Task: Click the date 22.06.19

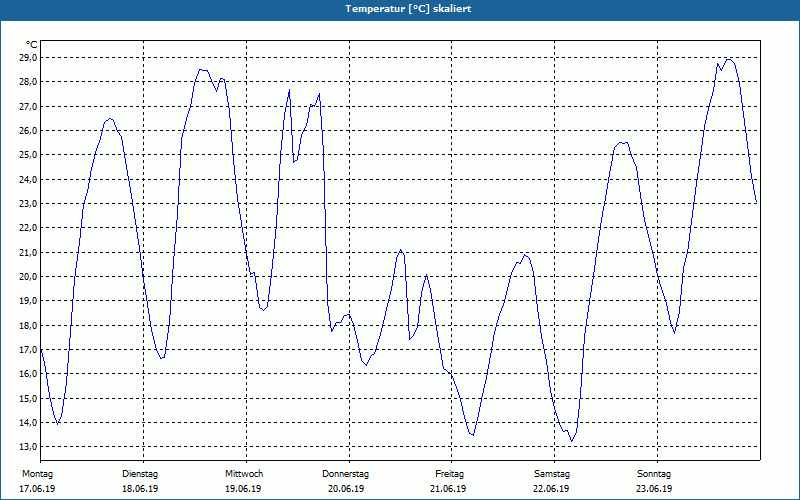Action: (x=551, y=489)
